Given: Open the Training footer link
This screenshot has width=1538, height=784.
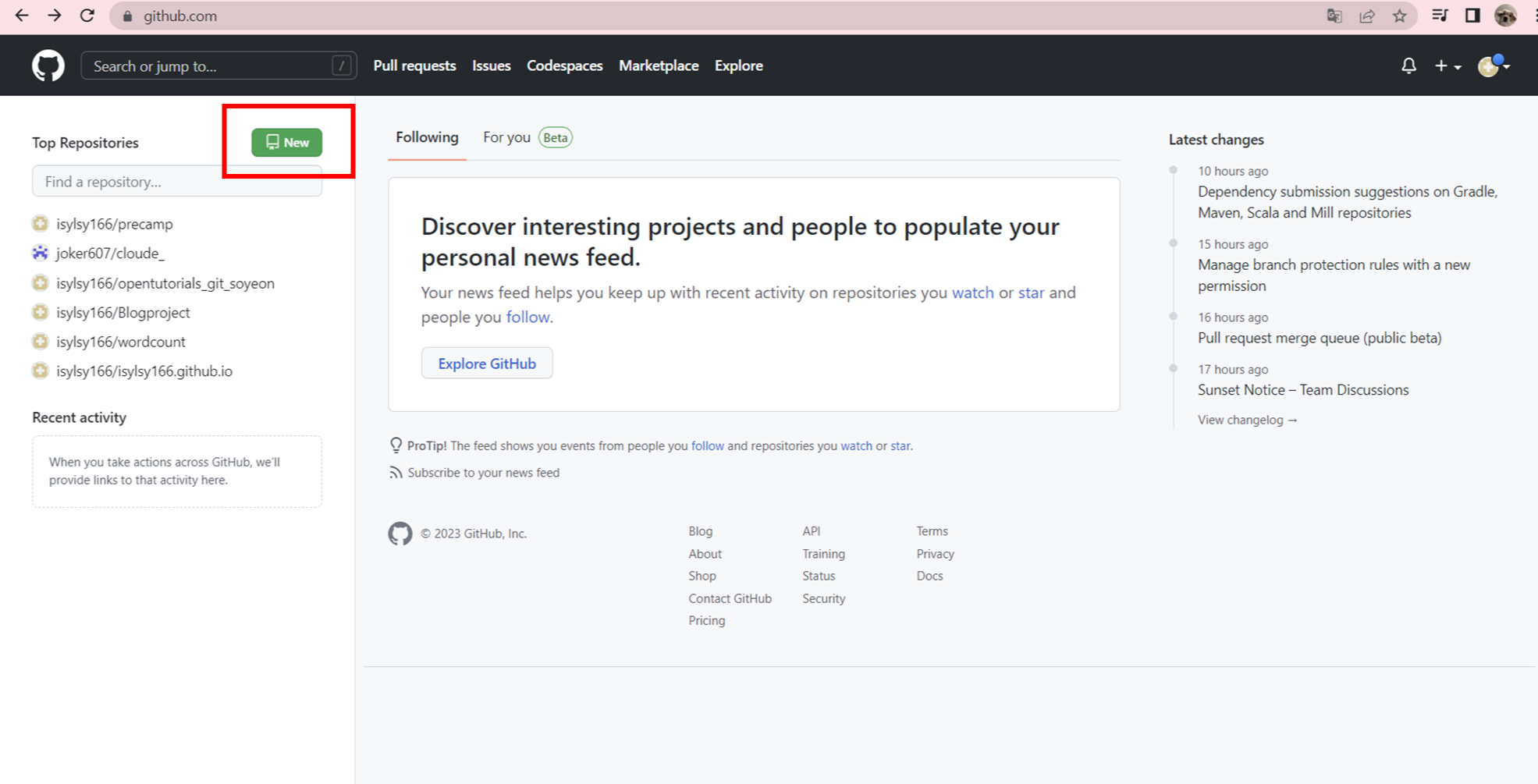Looking at the screenshot, I should point(823,554).
